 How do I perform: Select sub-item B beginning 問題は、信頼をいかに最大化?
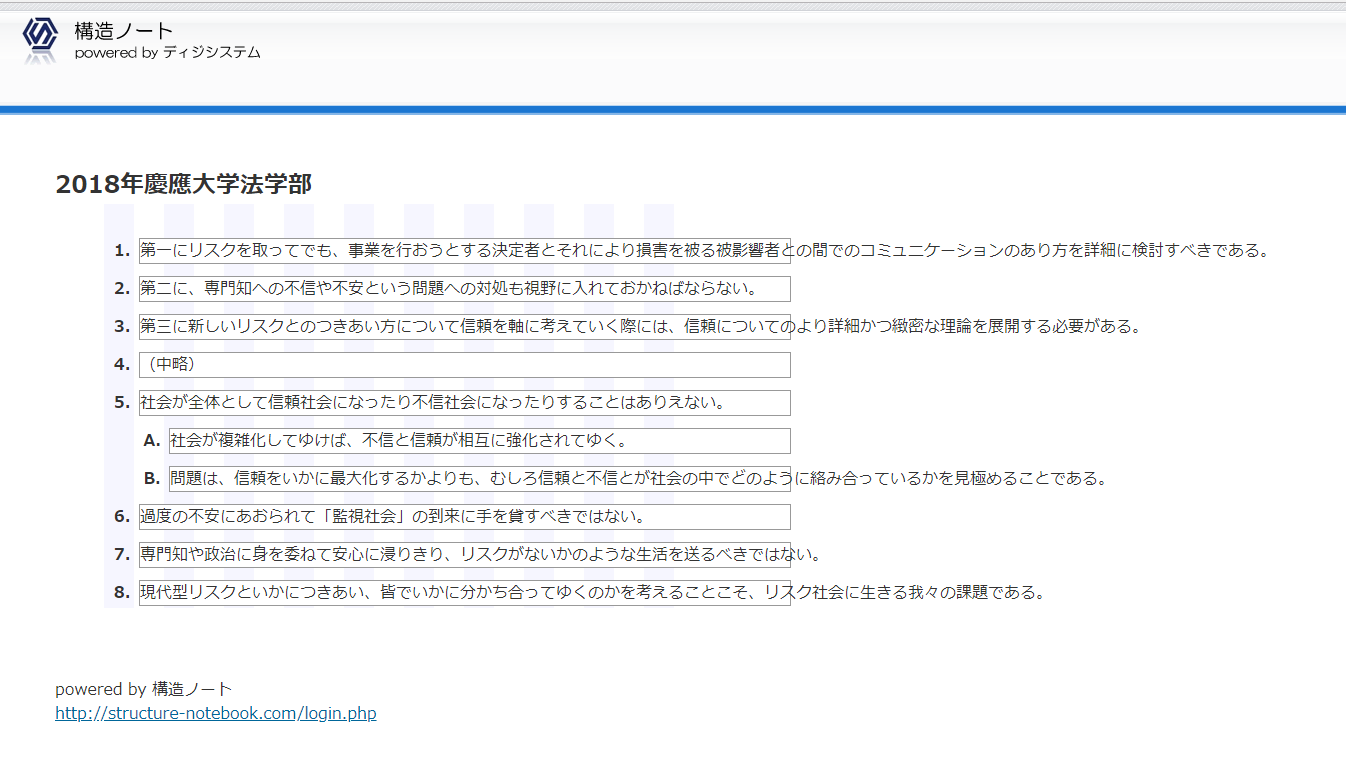pyautogui.click(x=479, y=479)
